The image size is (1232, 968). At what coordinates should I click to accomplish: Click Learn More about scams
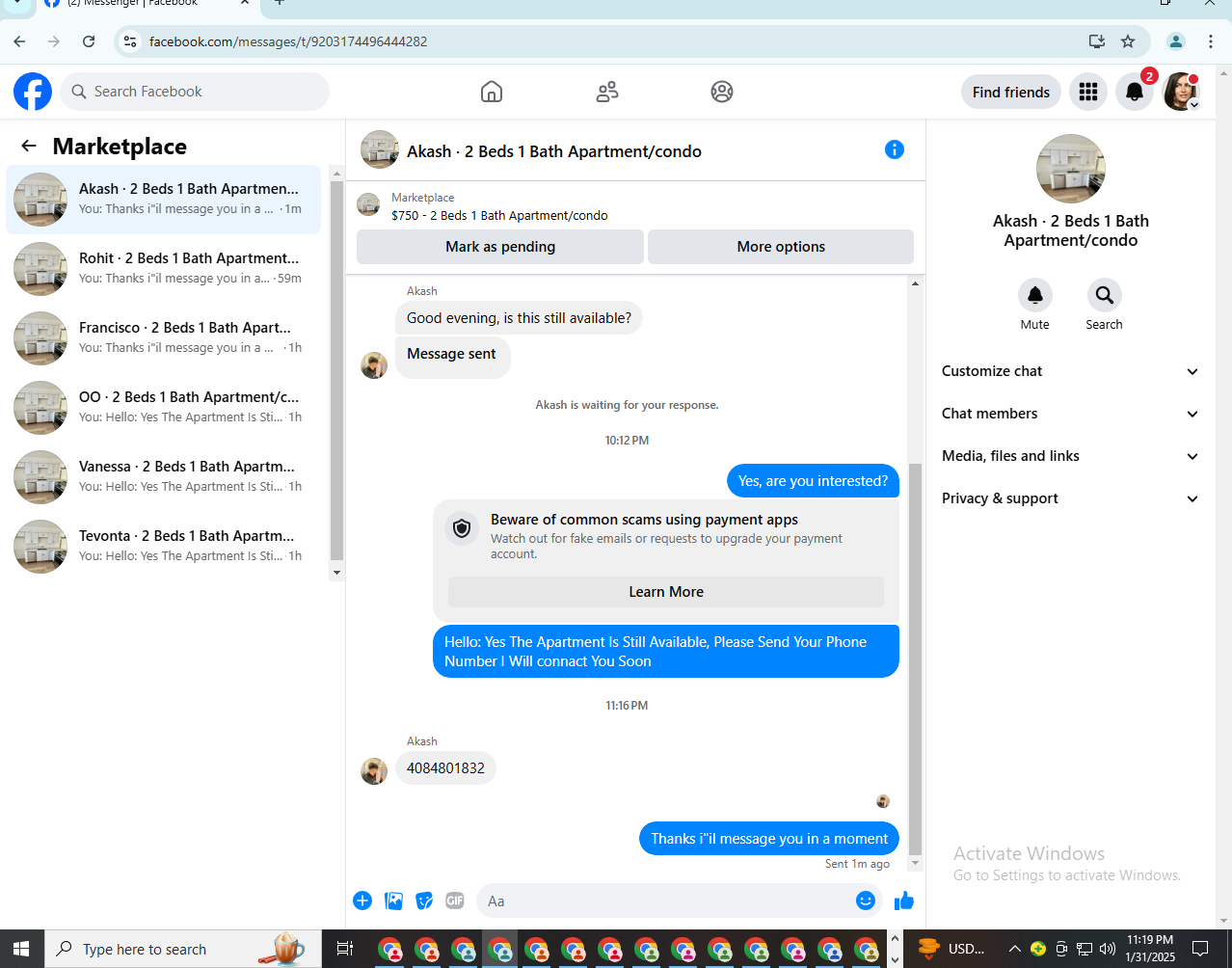click(666, 592)
